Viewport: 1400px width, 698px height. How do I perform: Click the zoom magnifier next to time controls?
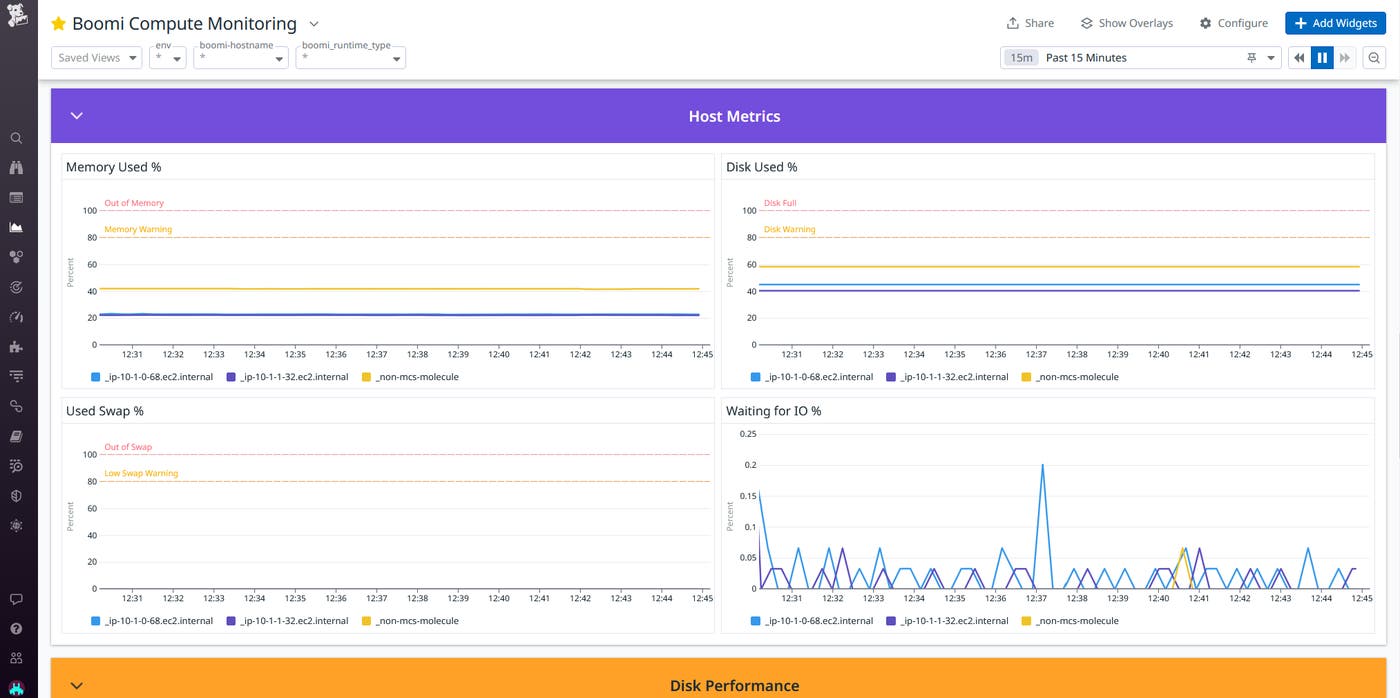(1374, 57)
